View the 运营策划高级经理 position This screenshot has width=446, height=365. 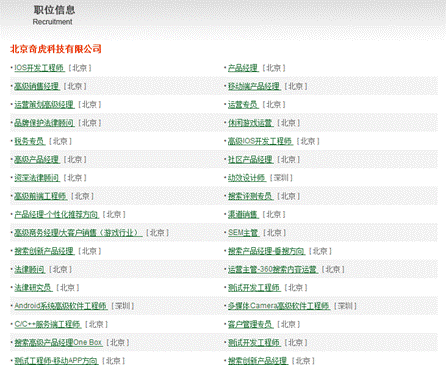pos(44,105)
